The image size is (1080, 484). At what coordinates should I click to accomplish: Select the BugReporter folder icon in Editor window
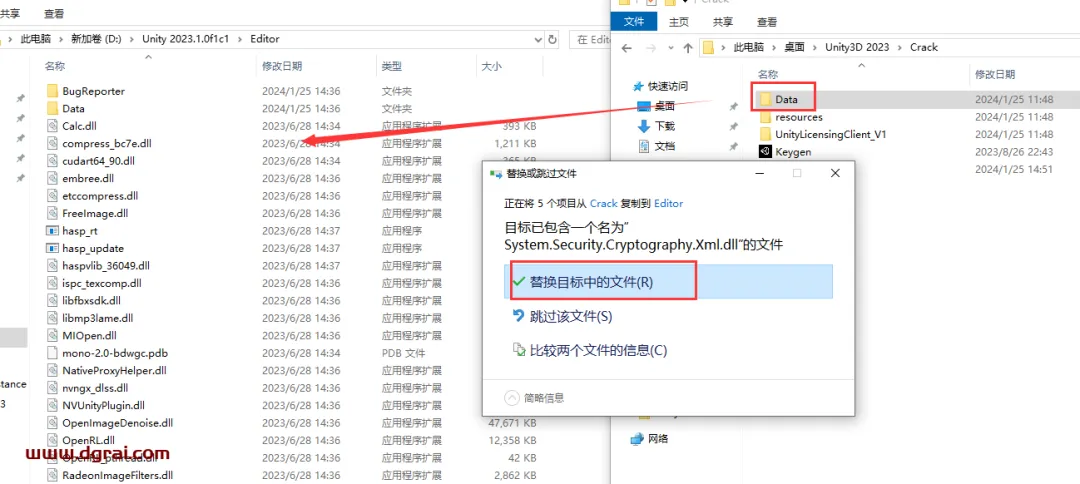[53, 91]
